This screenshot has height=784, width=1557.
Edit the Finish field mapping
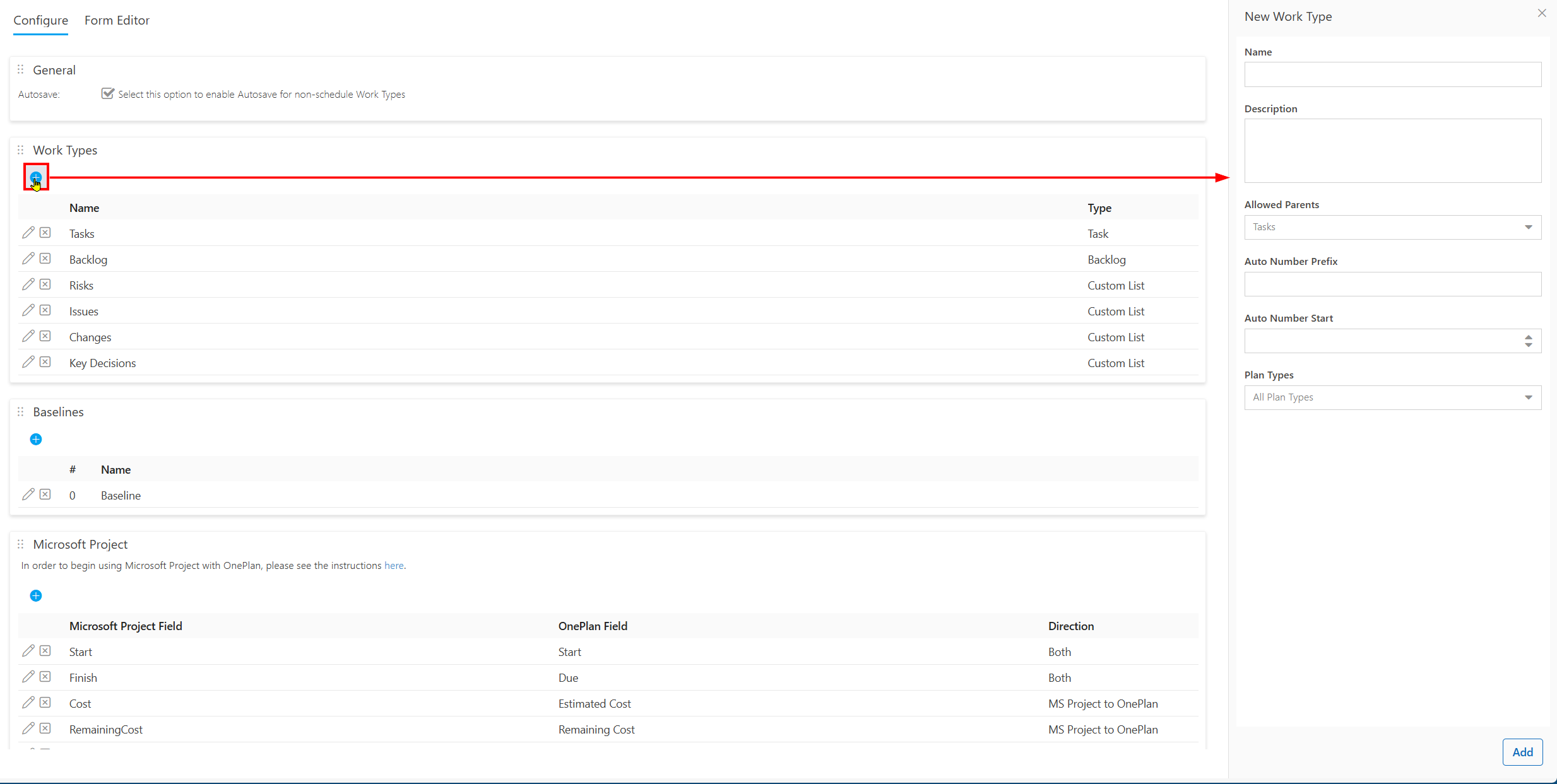28,677
